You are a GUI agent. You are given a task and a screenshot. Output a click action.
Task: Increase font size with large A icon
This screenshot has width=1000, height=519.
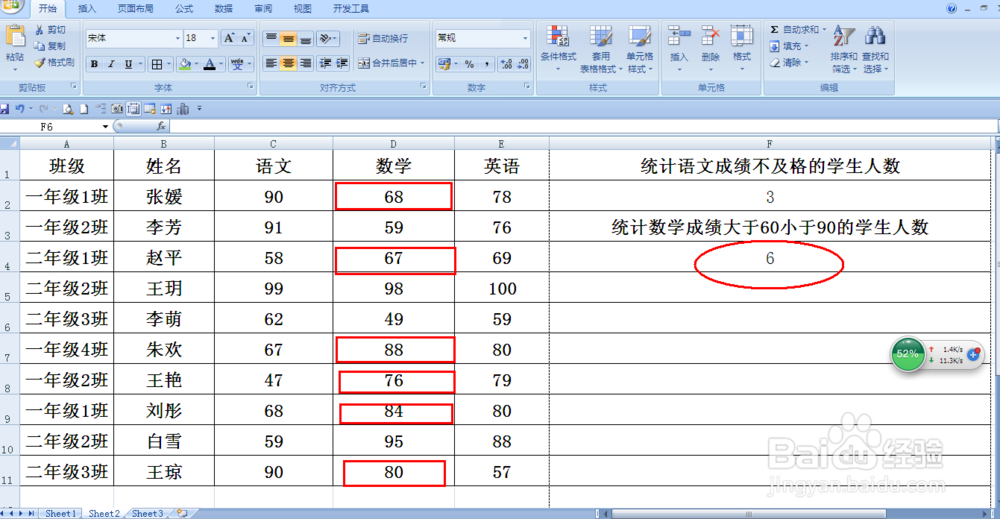(x=229, y=38)
